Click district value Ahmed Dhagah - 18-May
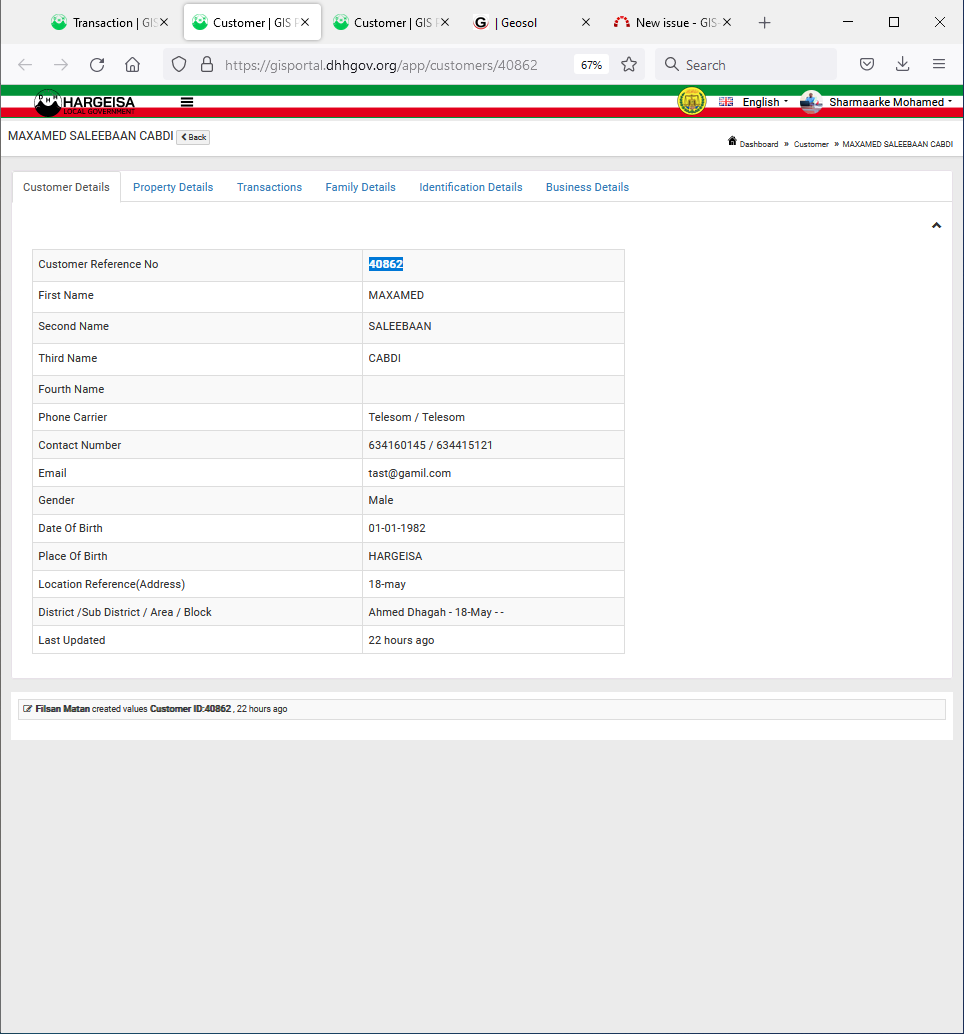The height and width of the screenshot is (1034, 964). [436, 612]
